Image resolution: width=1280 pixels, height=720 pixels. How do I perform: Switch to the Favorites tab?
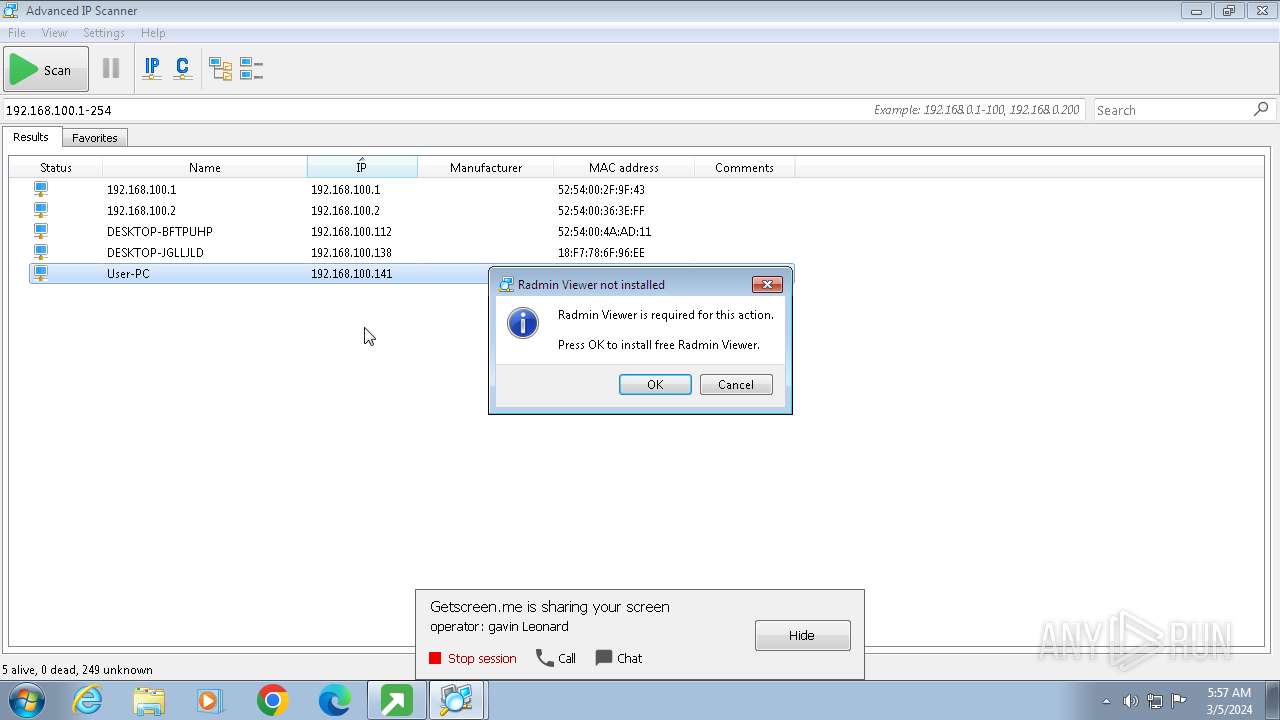point(95,138)
